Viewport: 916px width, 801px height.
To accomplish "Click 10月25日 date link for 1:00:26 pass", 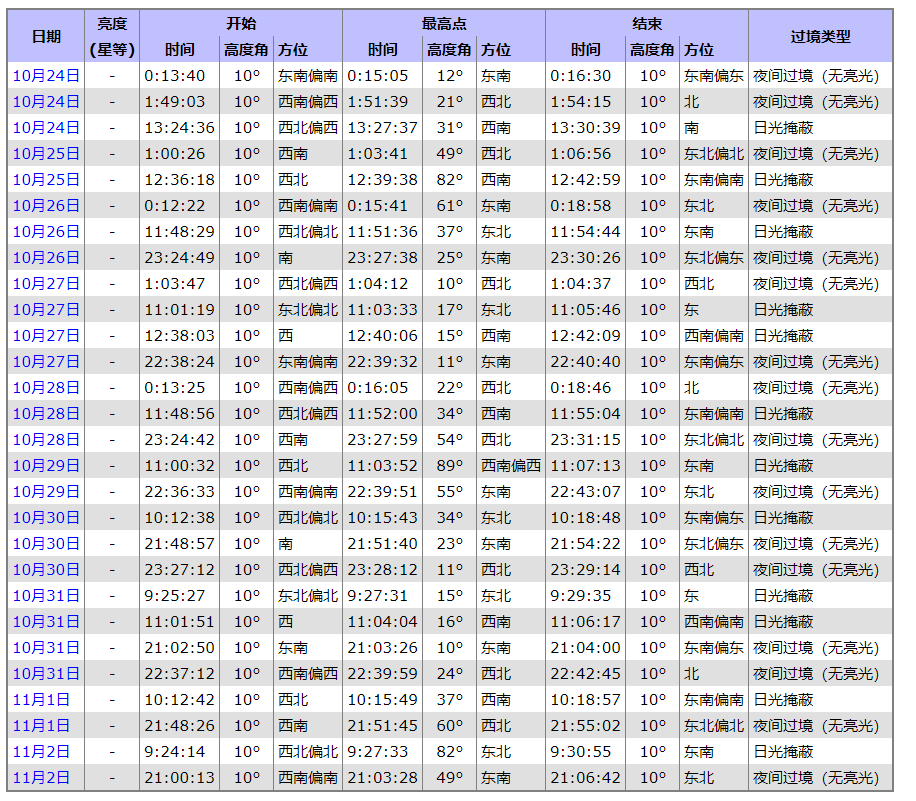I will click(46, 154).
